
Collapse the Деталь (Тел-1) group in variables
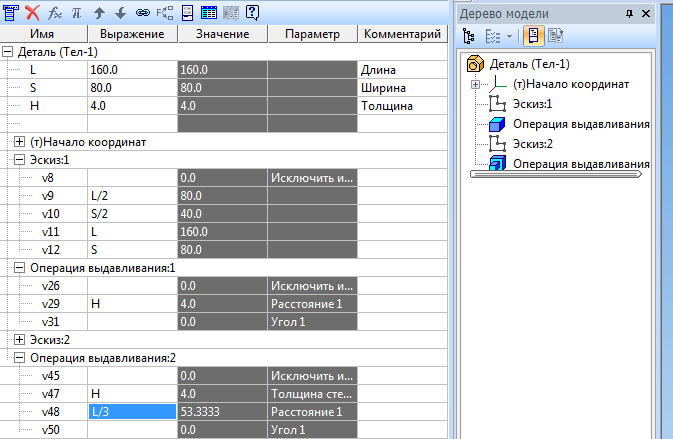pos(7,52)
